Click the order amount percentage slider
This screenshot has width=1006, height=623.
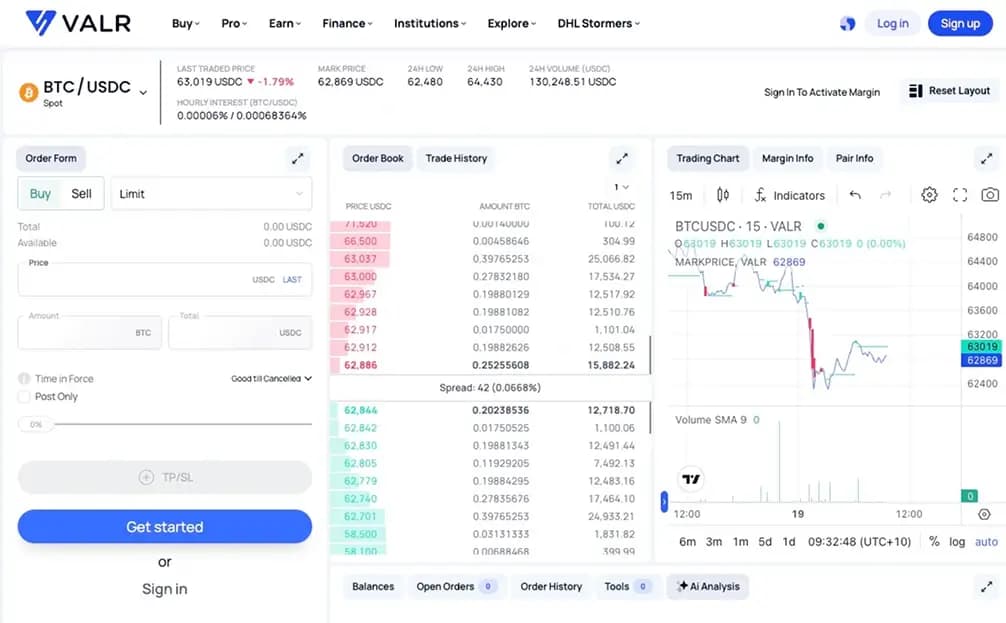[x=166, y=424]
